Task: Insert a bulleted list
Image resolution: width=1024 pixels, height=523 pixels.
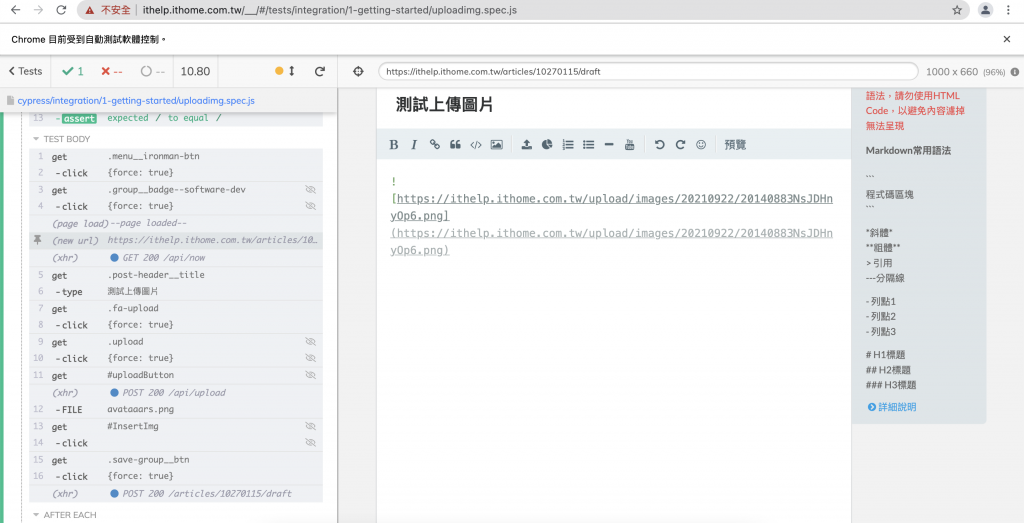Action: [x=588, y=145]
